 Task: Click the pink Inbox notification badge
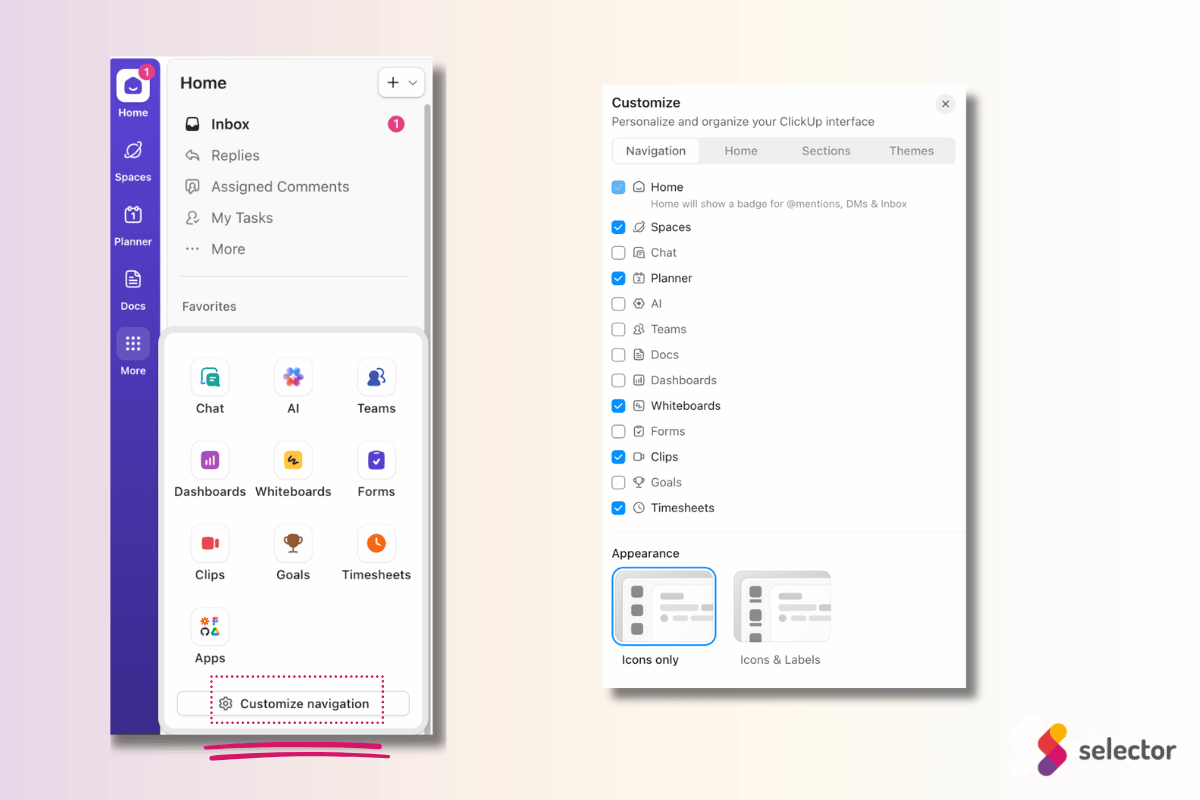click(x=396, y=124)
